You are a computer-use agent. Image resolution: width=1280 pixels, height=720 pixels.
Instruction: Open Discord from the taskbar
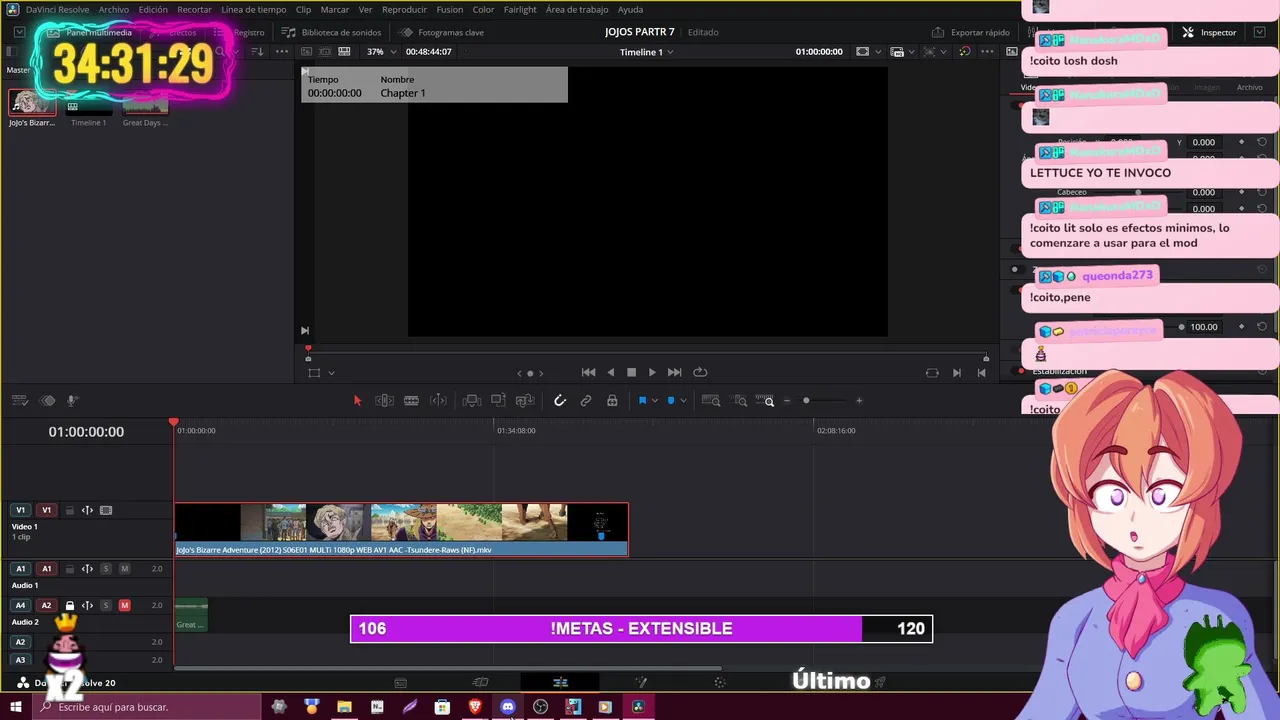click(x=508, y=707)
